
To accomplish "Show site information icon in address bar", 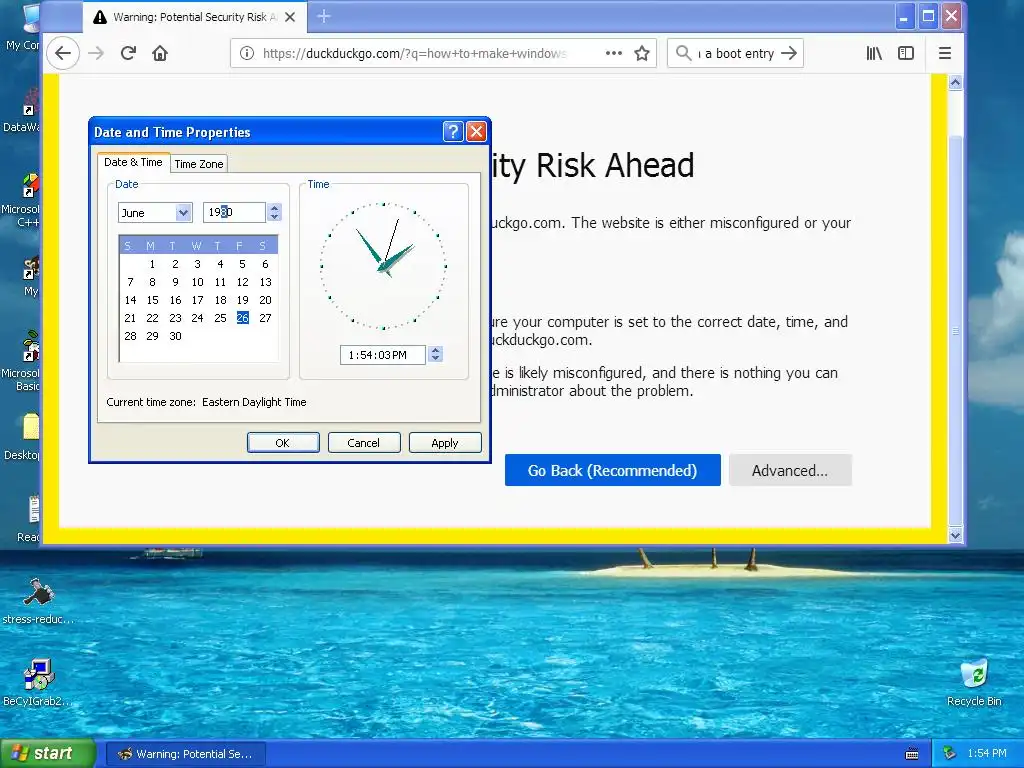I will click(x=247, y=54).
